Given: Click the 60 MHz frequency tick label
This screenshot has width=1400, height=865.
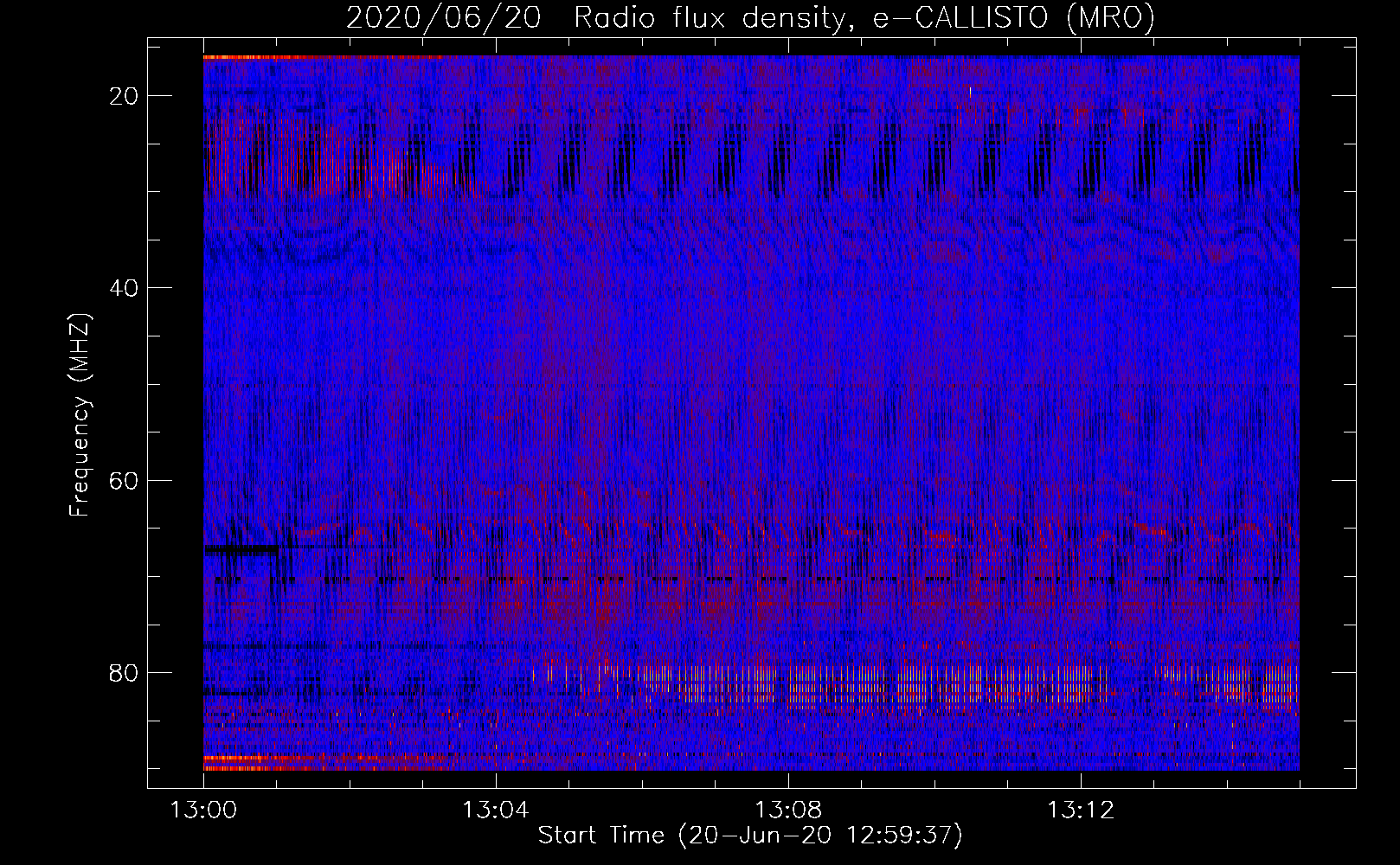Looking at the screenshot, I should (x=125, y=480).
